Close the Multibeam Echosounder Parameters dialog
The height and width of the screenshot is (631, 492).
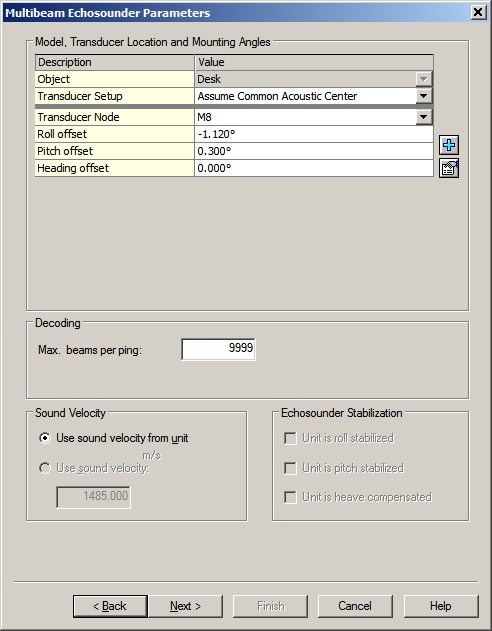(x=478, y=12)
